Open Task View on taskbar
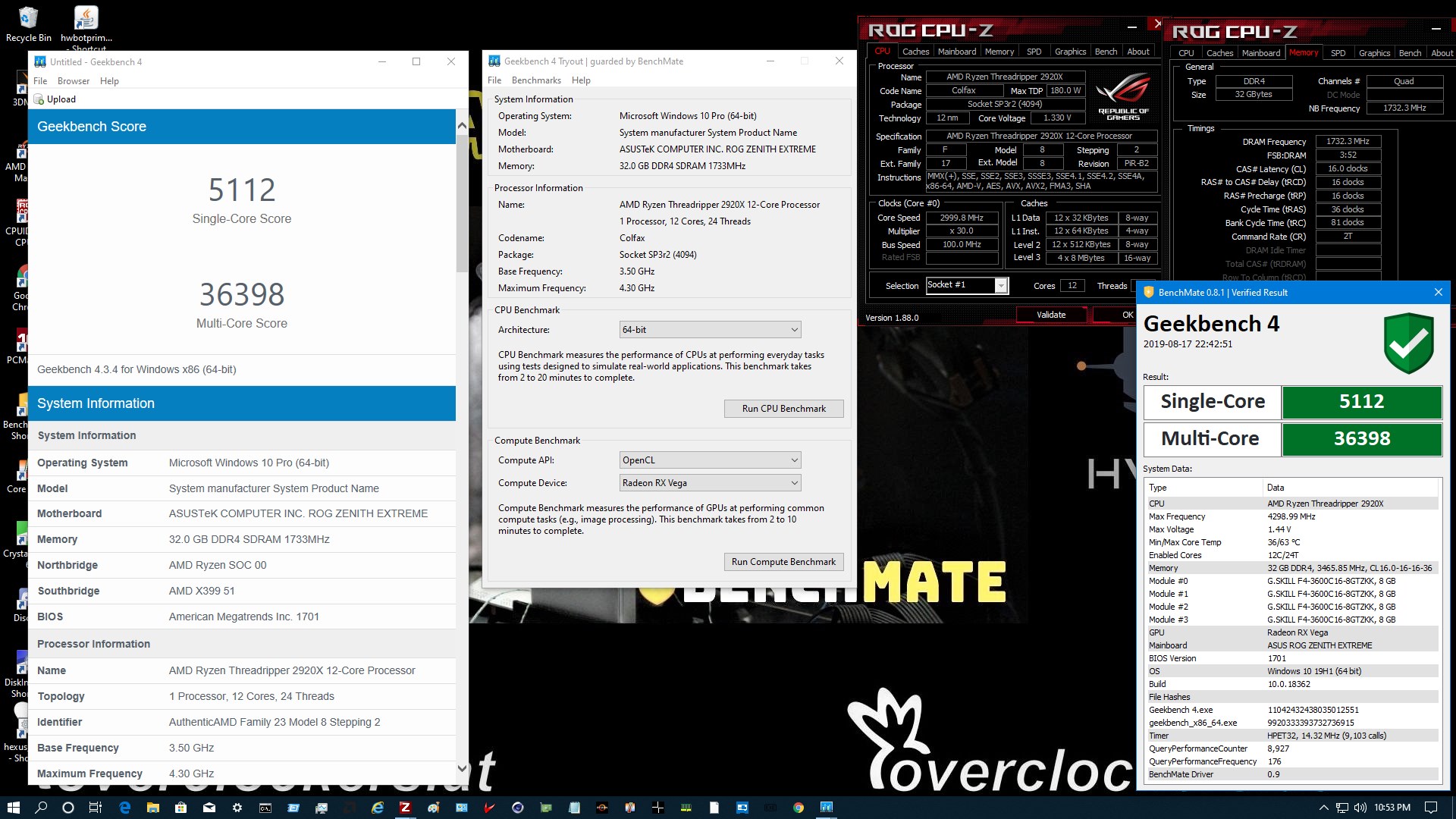Image resolution: width=1456 pixels, height=819 pixels. click(x=96, y=808)
